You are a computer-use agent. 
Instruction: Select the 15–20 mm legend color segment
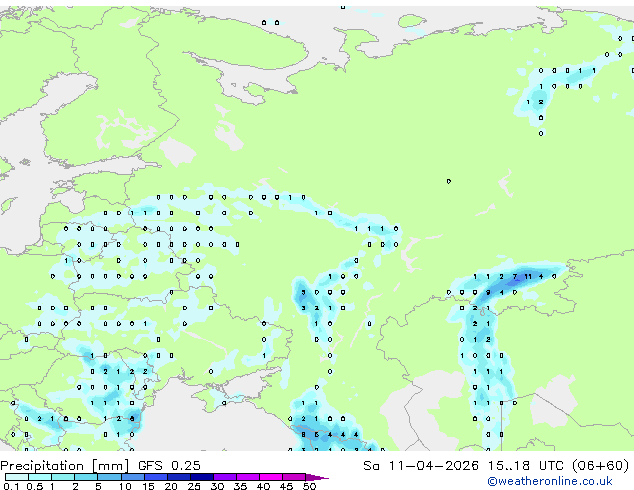(x=155, y=477)
